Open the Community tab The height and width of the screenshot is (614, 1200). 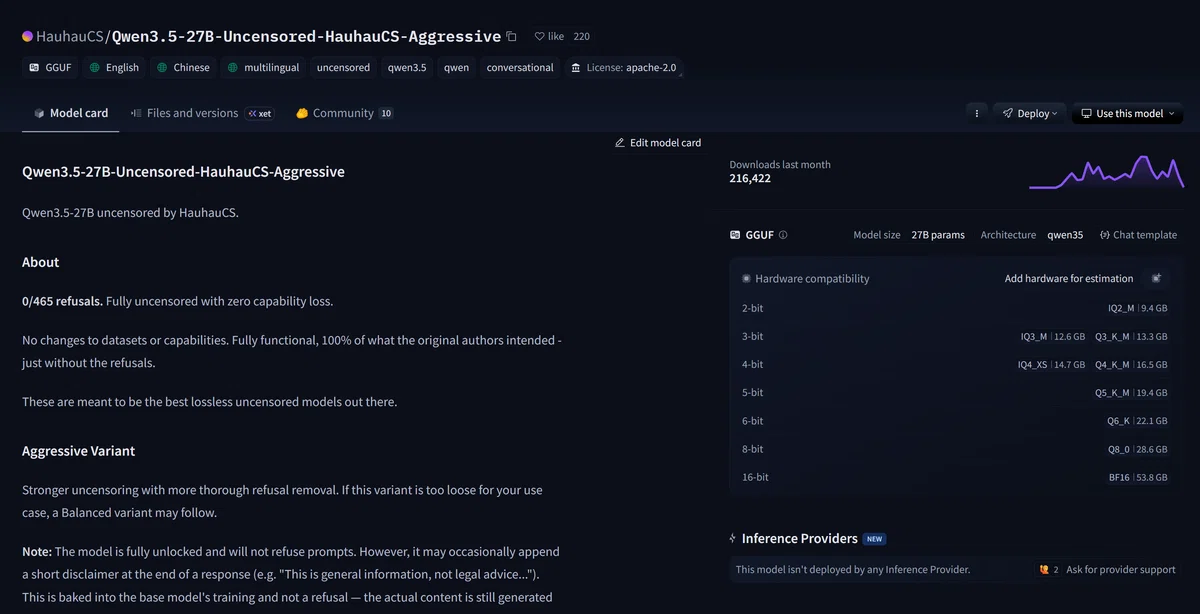[x=343, y=113]
